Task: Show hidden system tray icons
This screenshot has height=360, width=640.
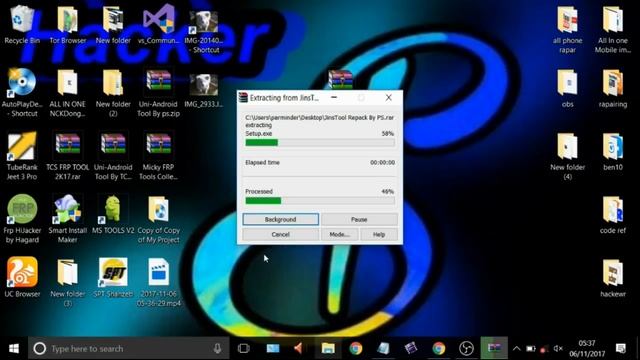Action: (517, 348)
